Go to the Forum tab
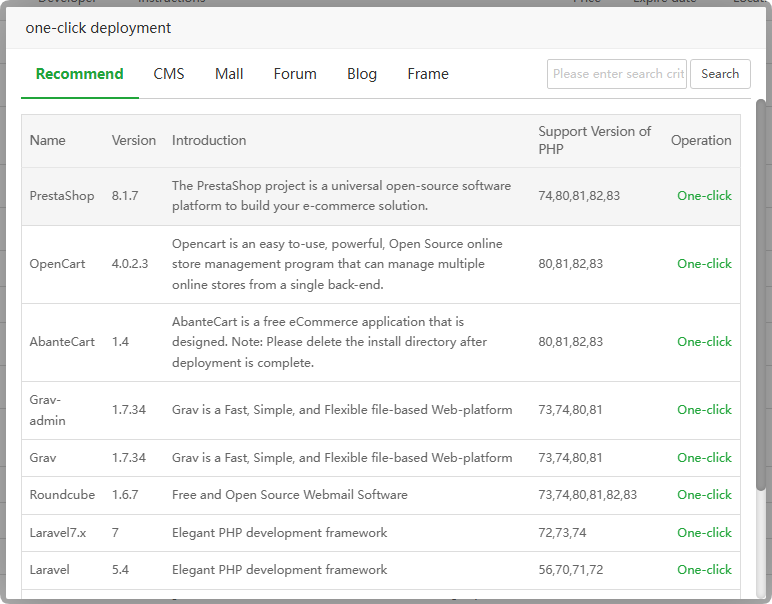 (295, 74)
